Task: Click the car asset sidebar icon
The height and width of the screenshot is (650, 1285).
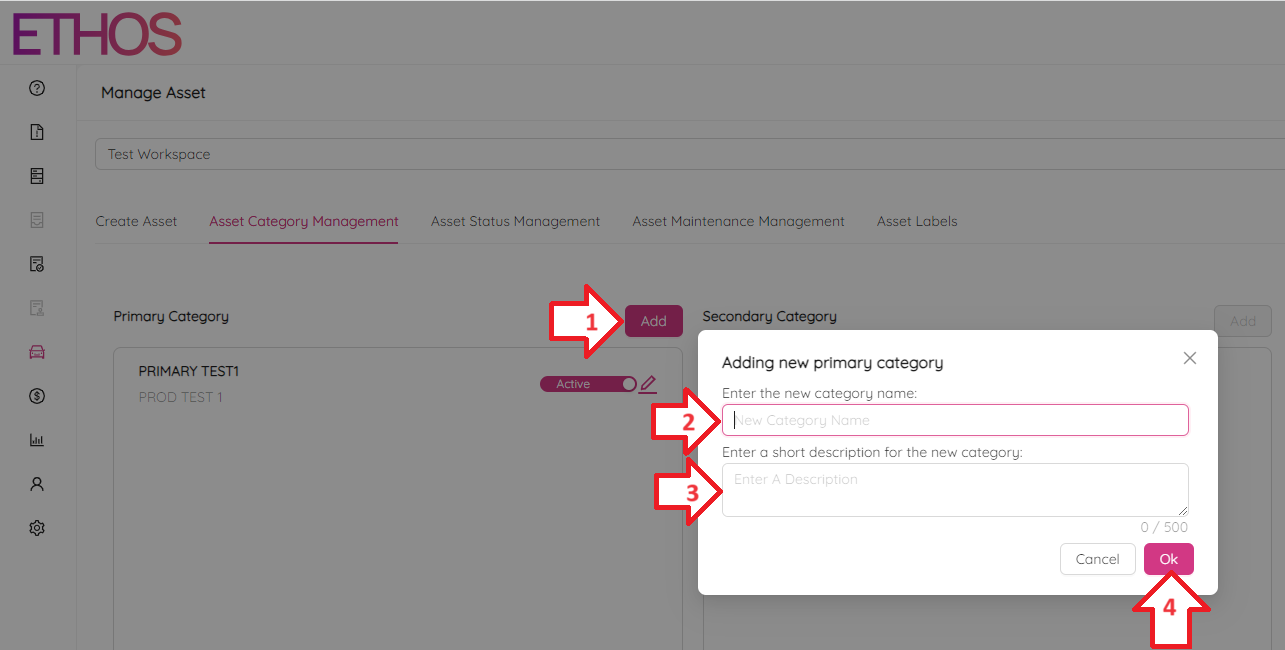Action: (x=37, y=352)
